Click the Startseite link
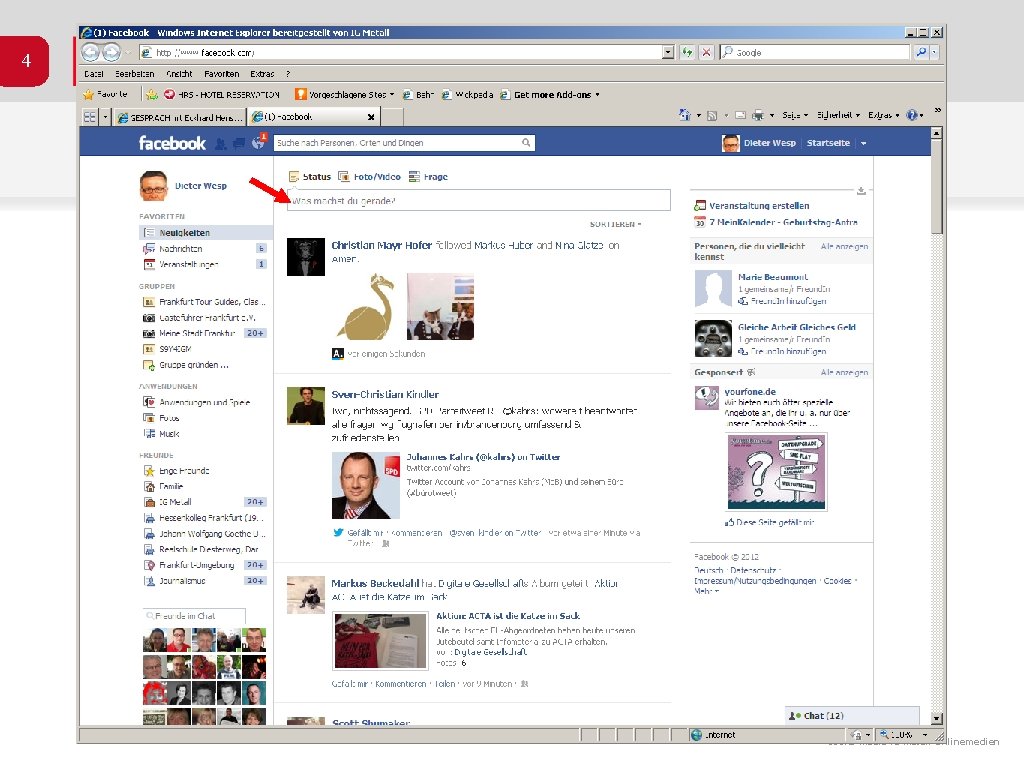The width and height of the screenshot is (1024, 768). point(828,143)
